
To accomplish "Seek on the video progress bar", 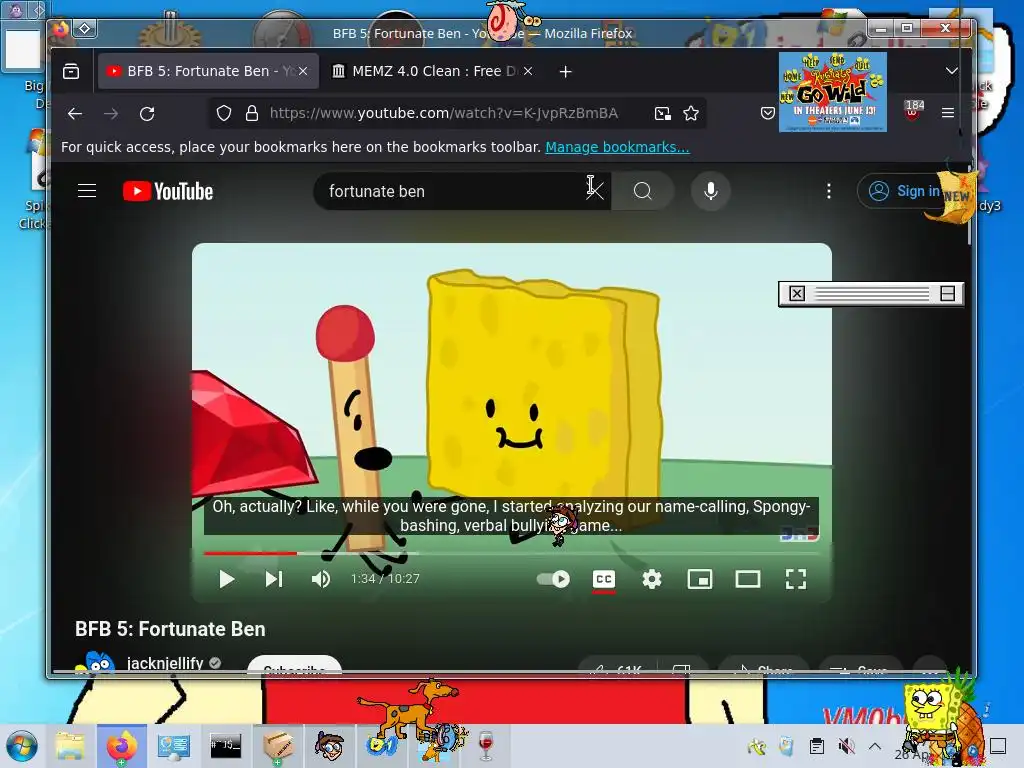I will pyautogui.click(x=511, y=553).
